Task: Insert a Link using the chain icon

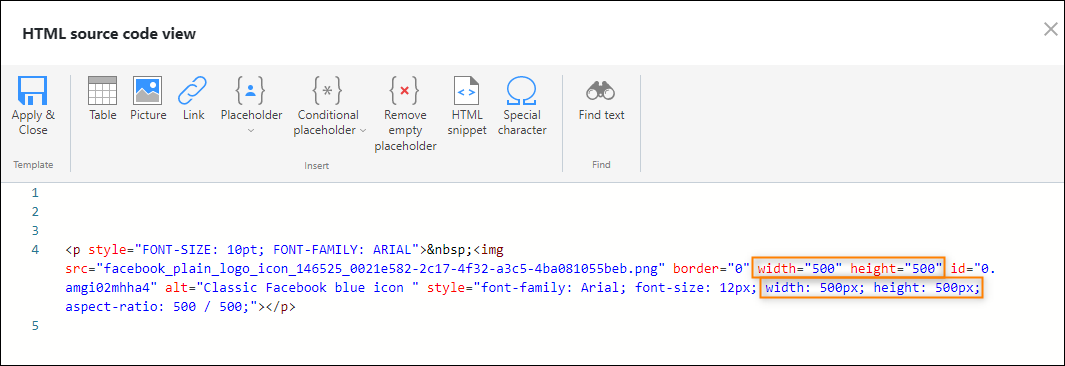Action: pos(193,90)
